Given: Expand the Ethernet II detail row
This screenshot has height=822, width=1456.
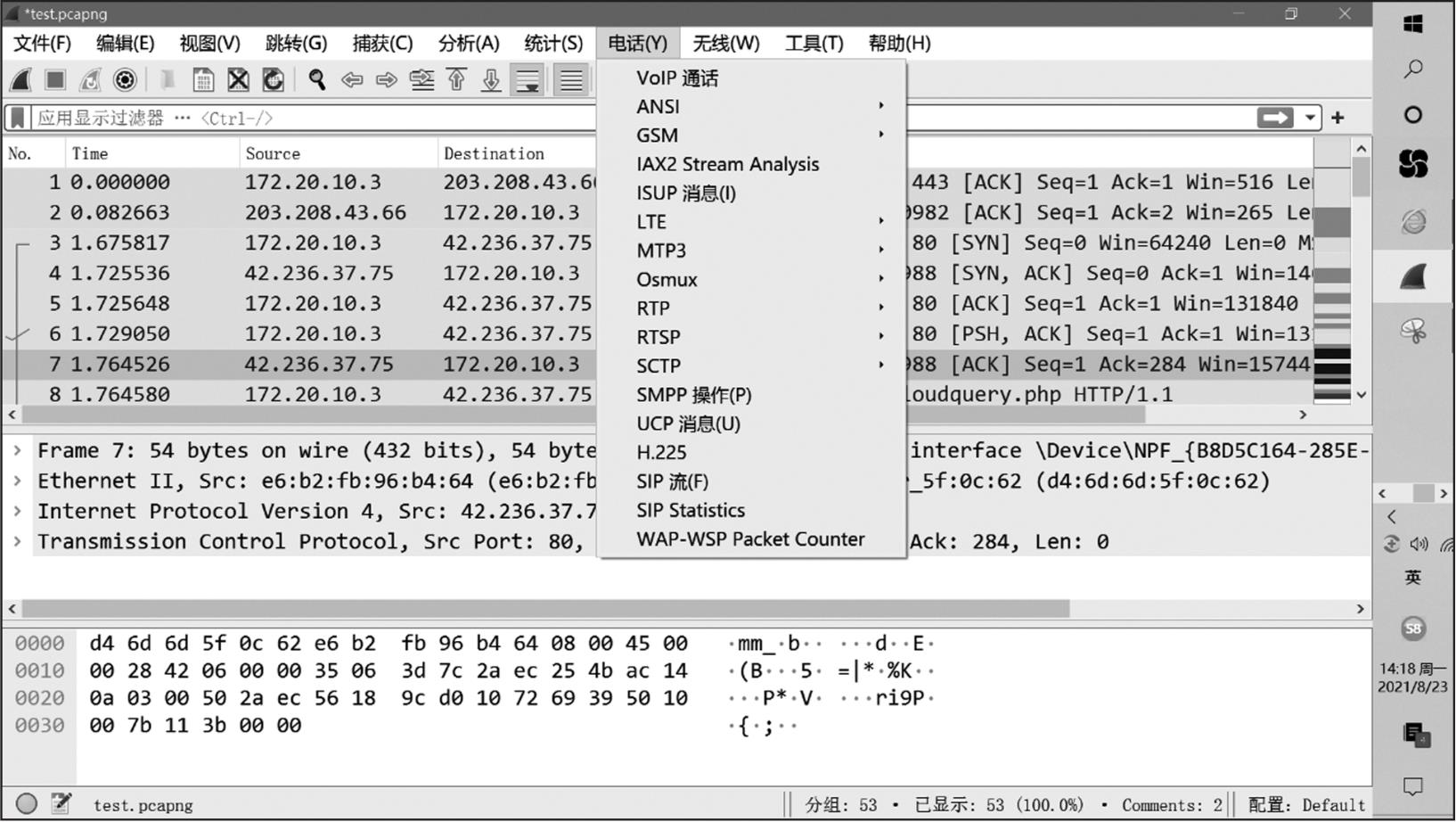Looking at the screenshot, I should pyautogui.click(x=17, y=481).
